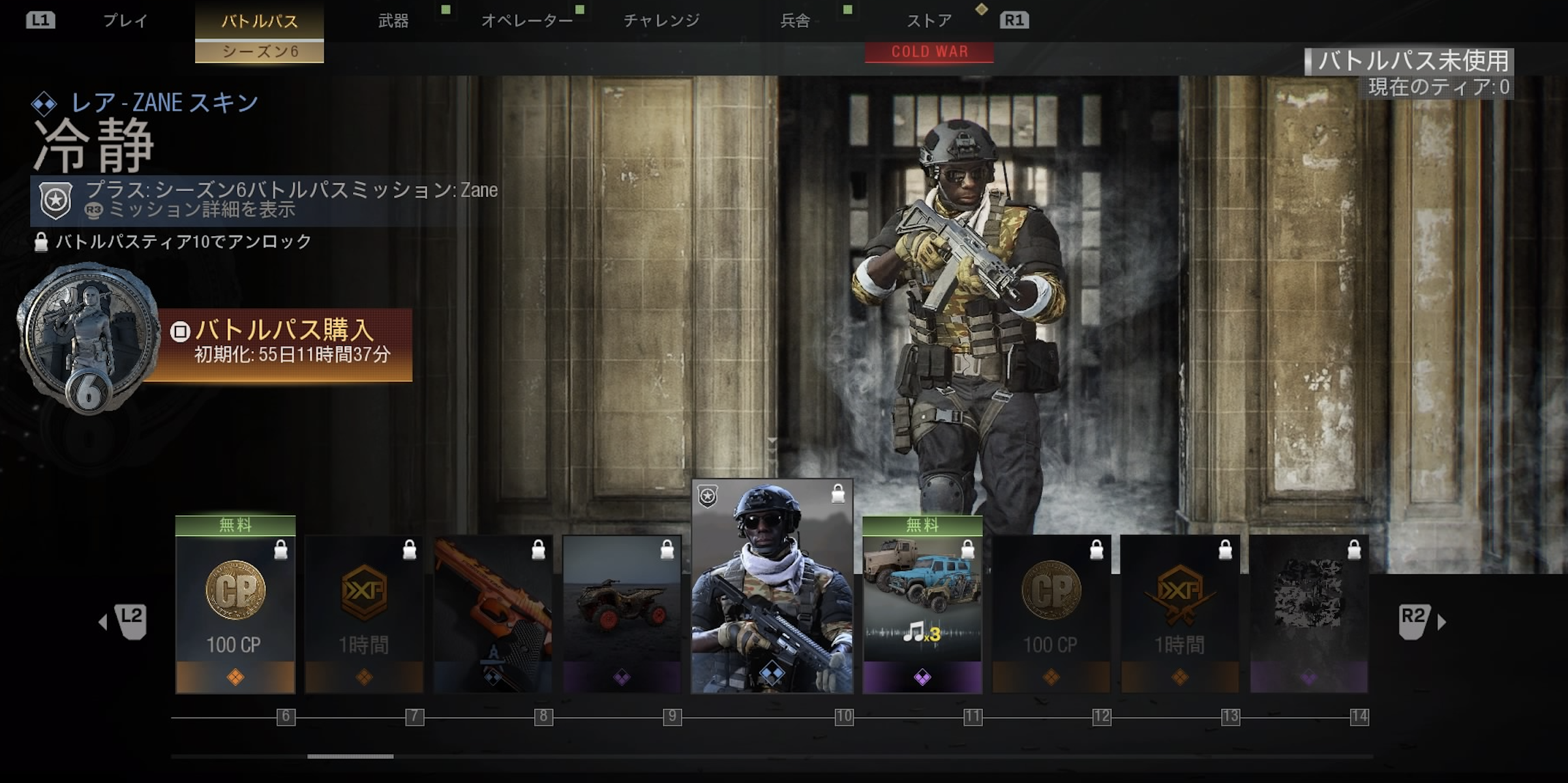
Task: Click the 無料 label above tier 11
Action: point(922,525)
